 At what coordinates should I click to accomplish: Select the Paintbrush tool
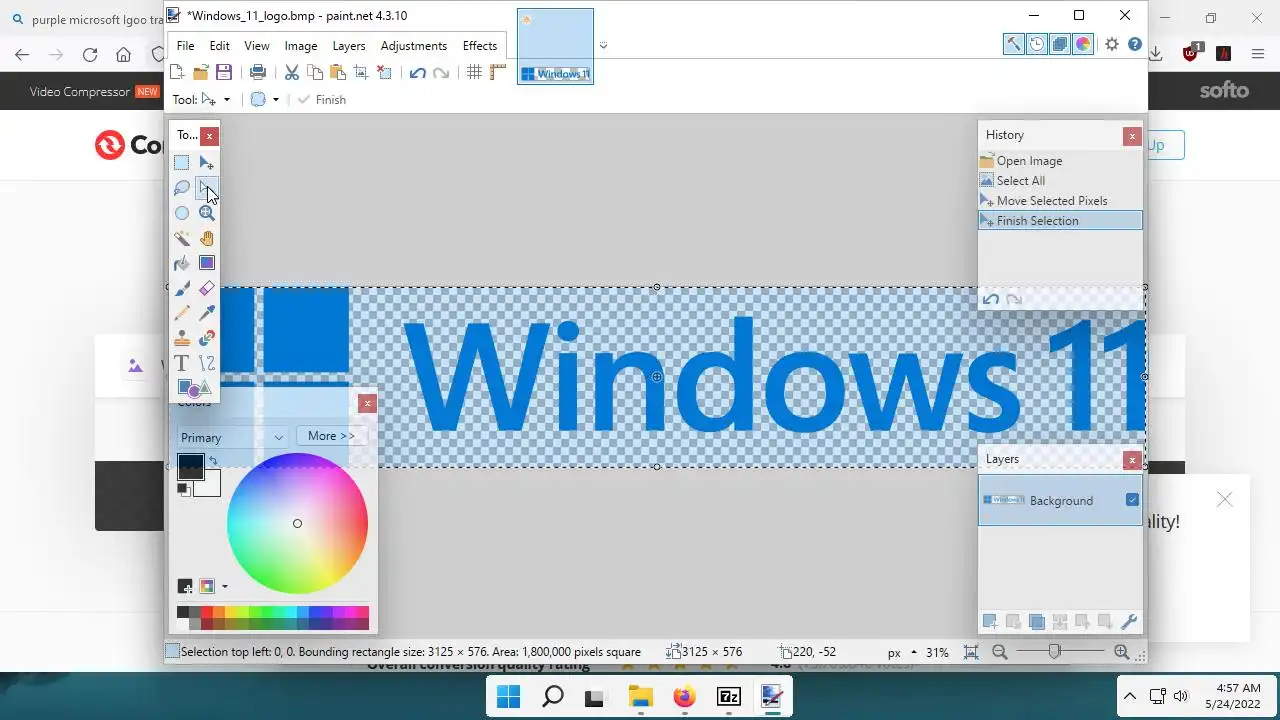(x=181, y=288)
